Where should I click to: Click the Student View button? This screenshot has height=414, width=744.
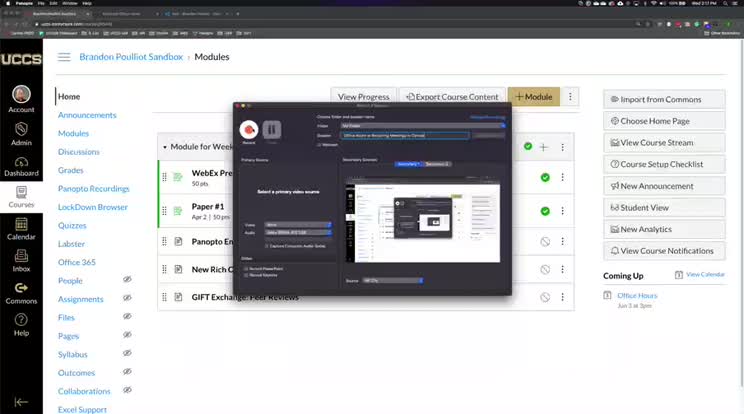(x=664, y=208)
